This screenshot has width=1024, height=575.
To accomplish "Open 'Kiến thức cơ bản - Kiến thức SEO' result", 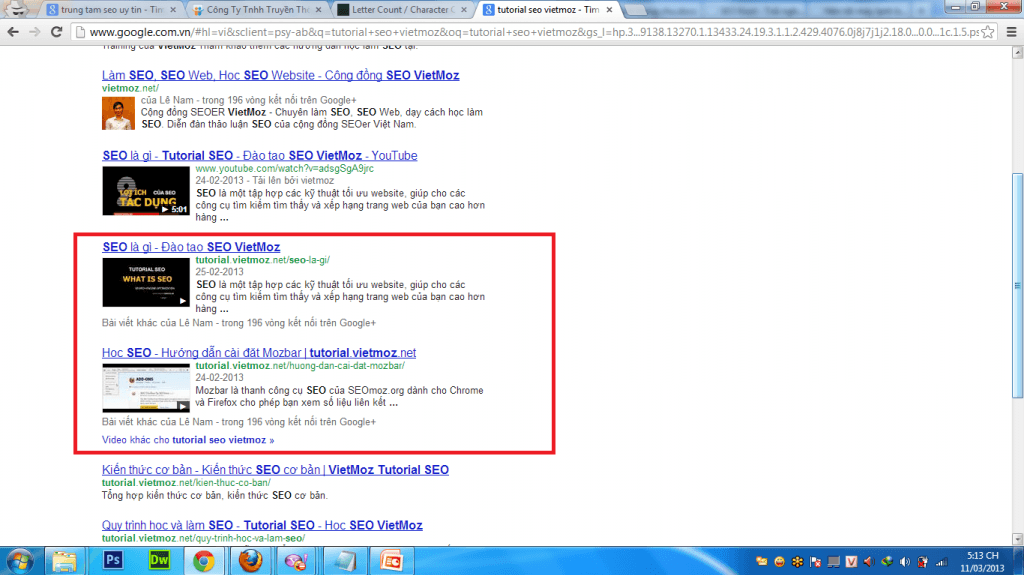I will 275,470.
